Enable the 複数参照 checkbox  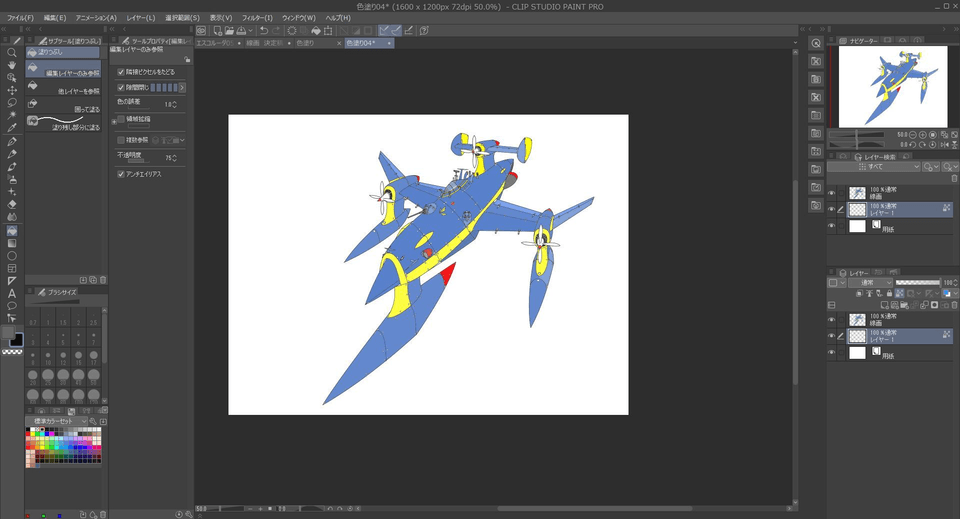pos(121,140)
